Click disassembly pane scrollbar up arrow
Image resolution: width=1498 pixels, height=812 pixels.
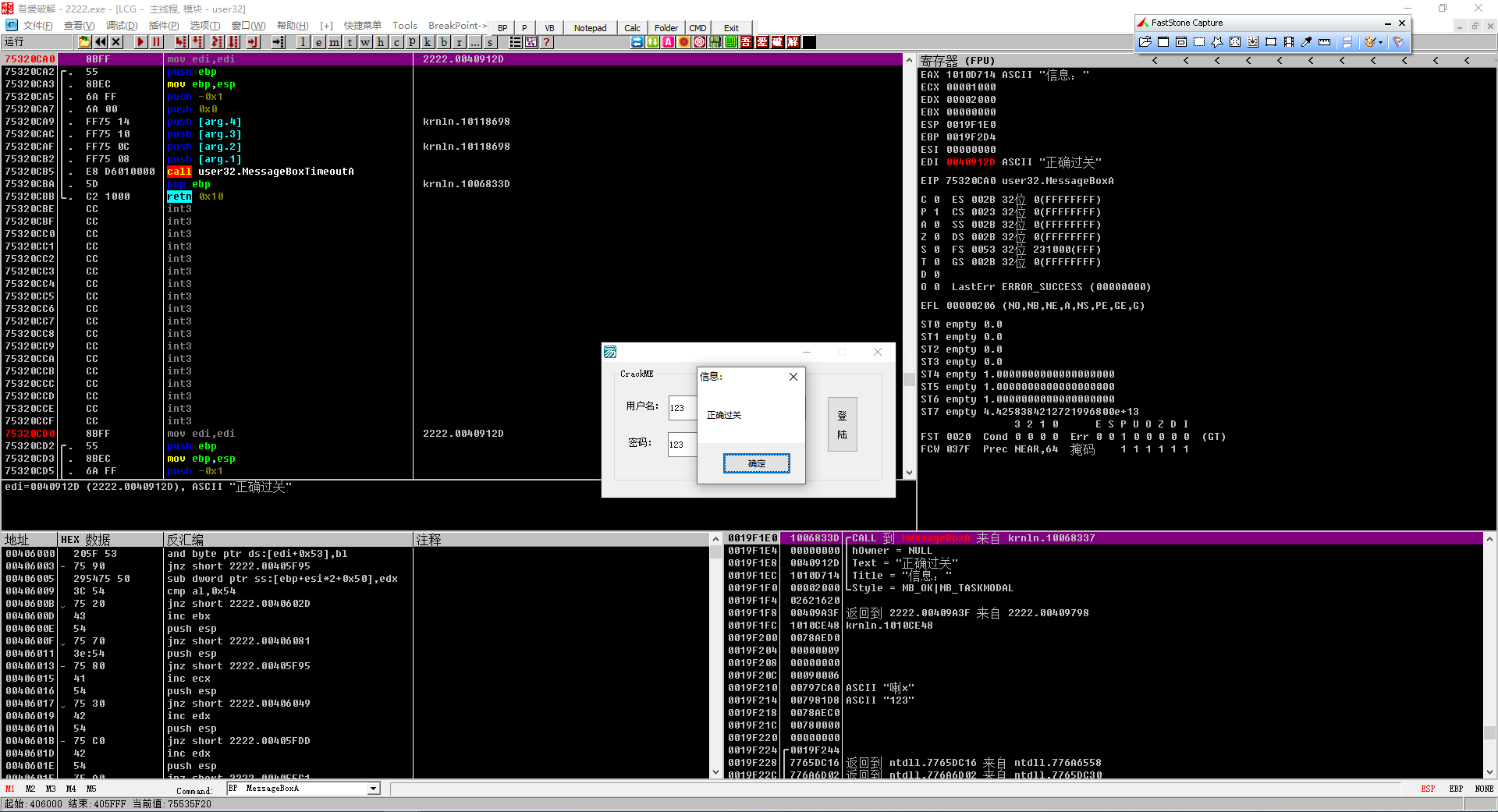pos(909,59)
